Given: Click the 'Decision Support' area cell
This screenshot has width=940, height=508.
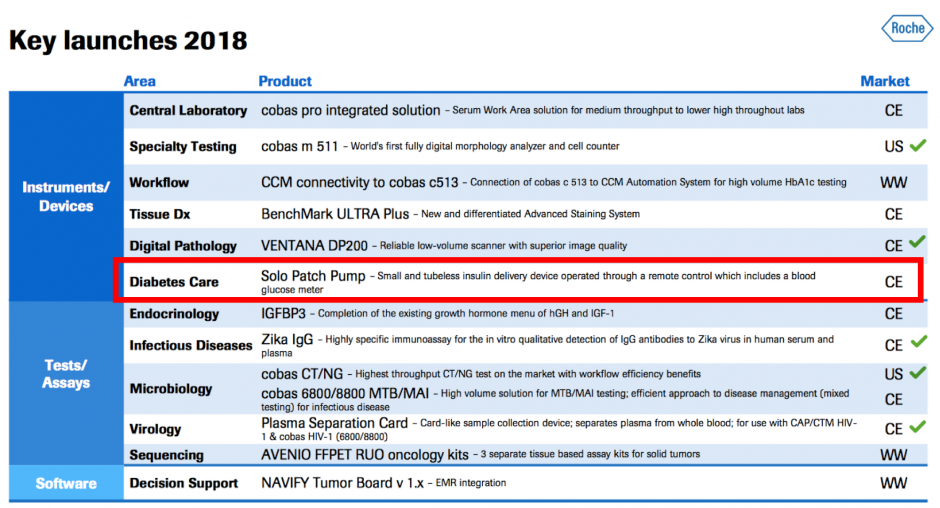Looking at the screenshot, I should pos(183,483).
